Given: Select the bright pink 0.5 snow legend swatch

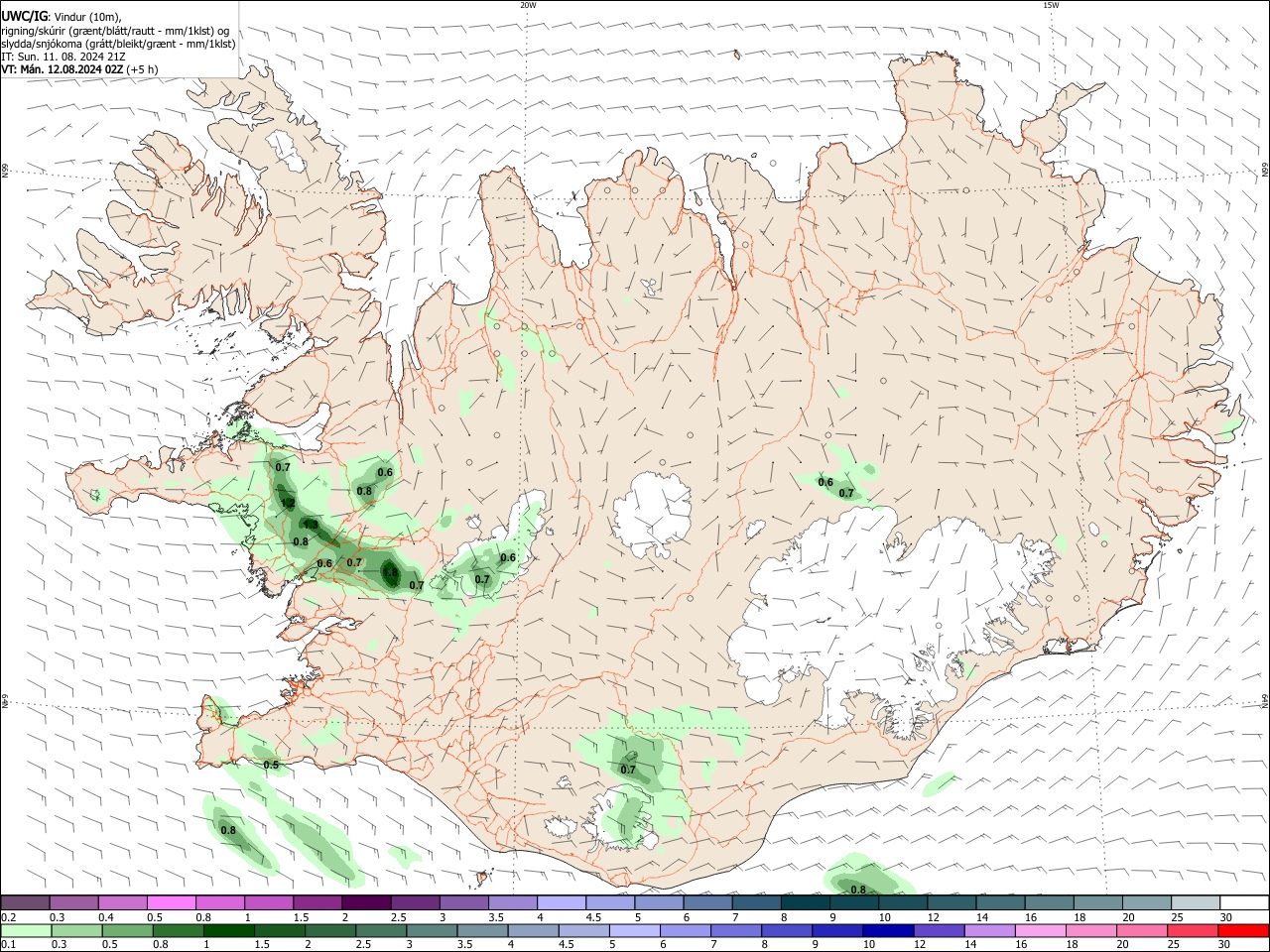Looking at the screenshot, I should (x=172, y=902).
